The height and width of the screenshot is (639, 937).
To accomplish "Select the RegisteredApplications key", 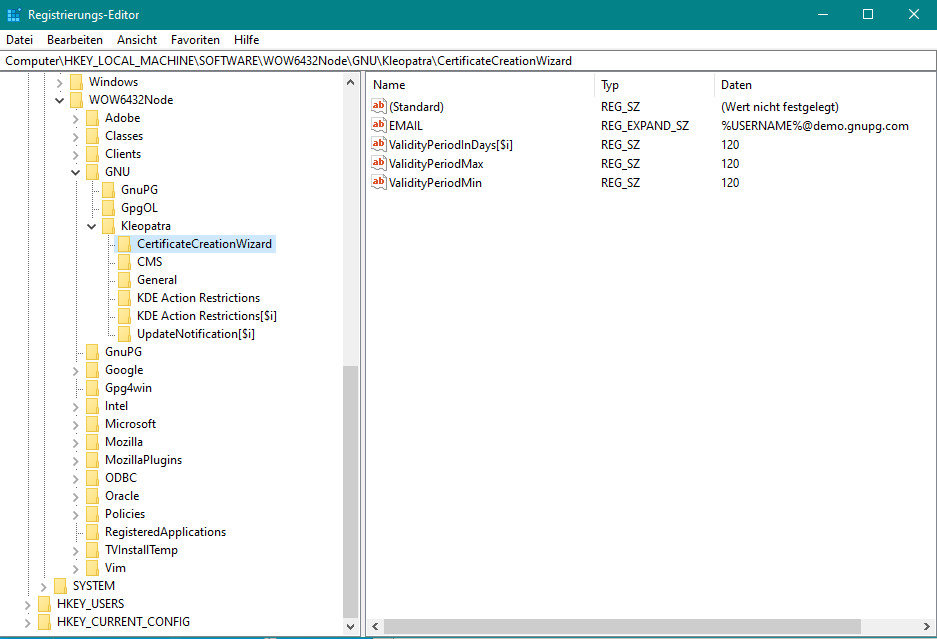I will (x=166, y=532).
